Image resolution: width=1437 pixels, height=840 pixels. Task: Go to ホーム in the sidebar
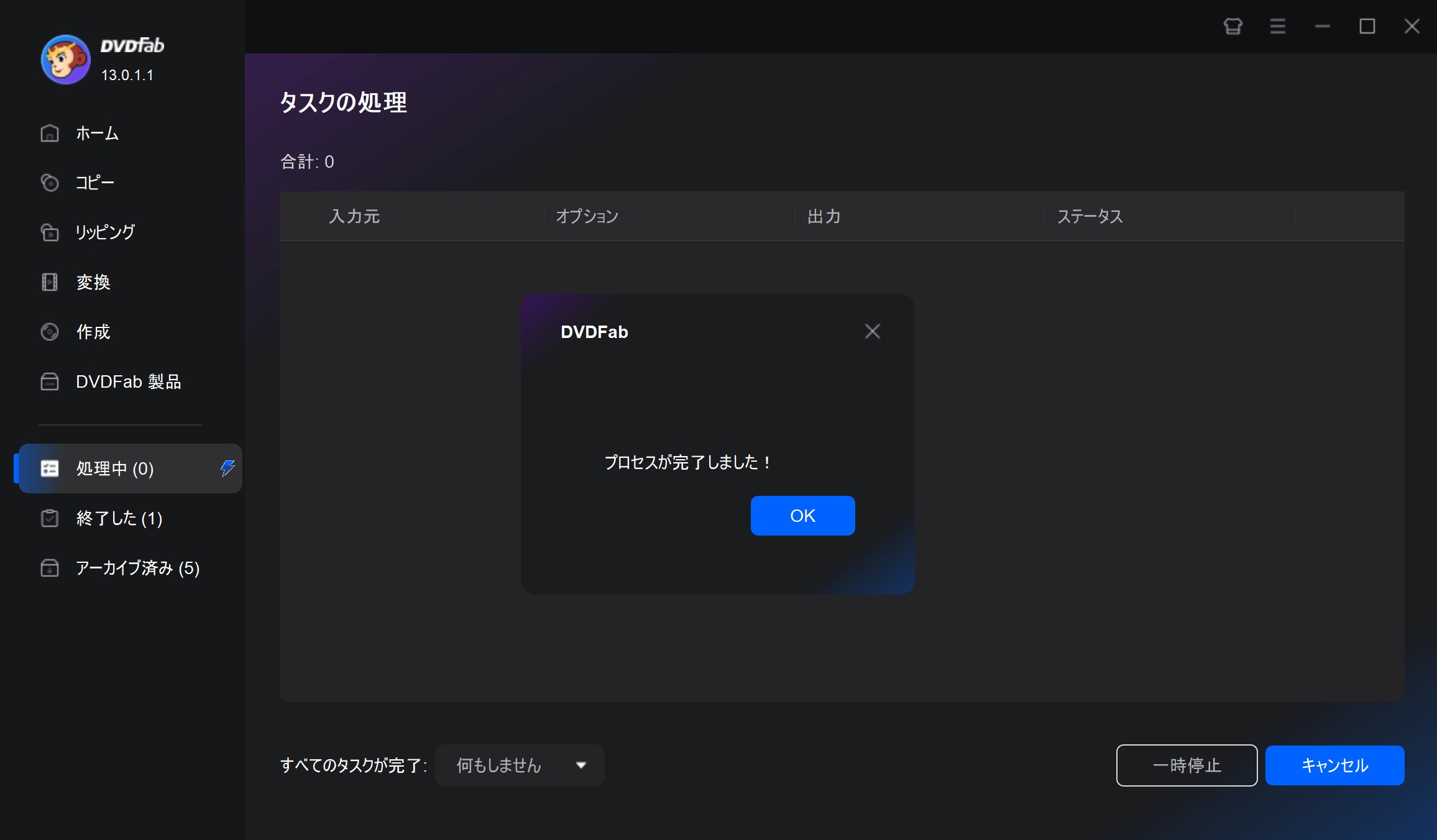98,133
